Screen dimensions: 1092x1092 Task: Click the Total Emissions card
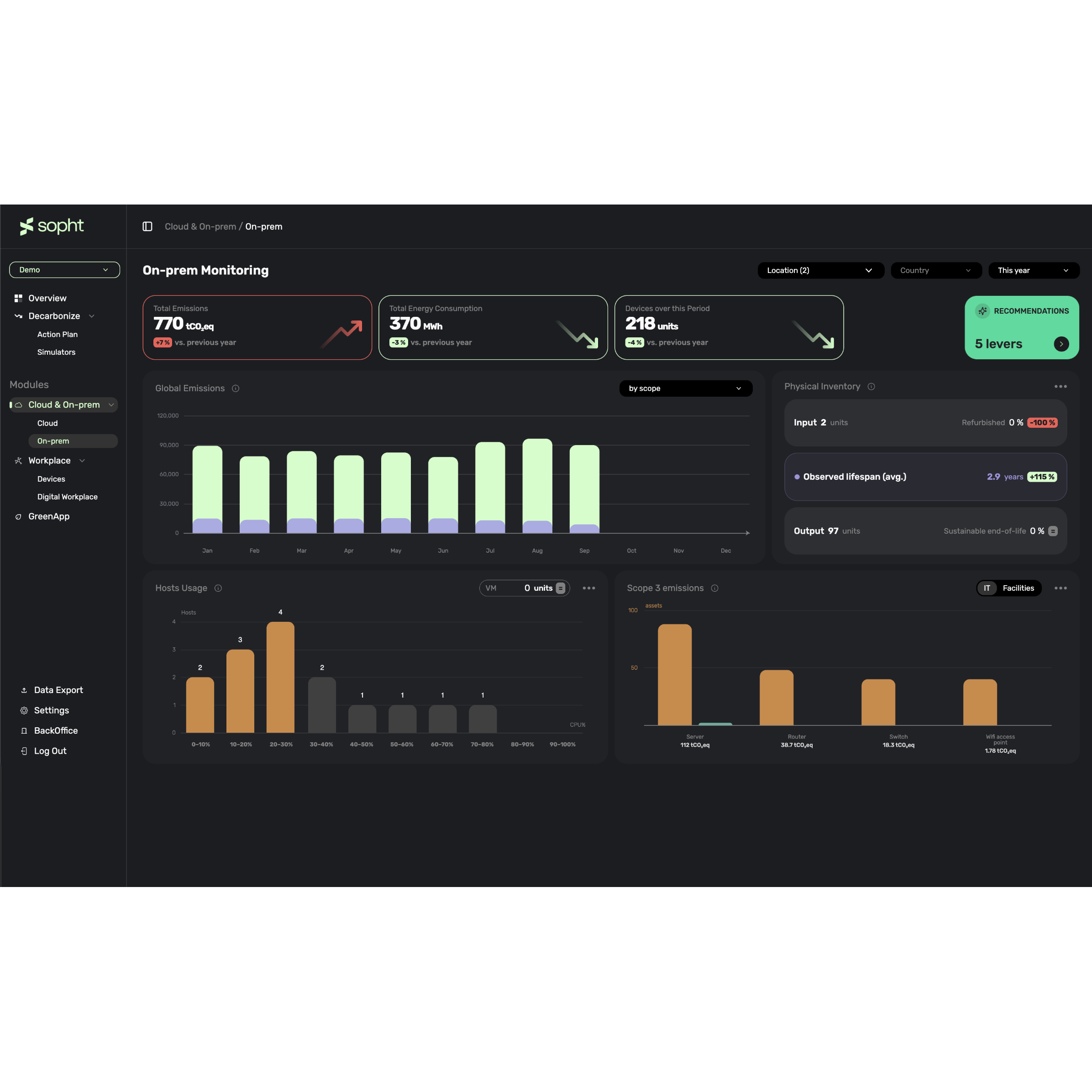point(257,328)
